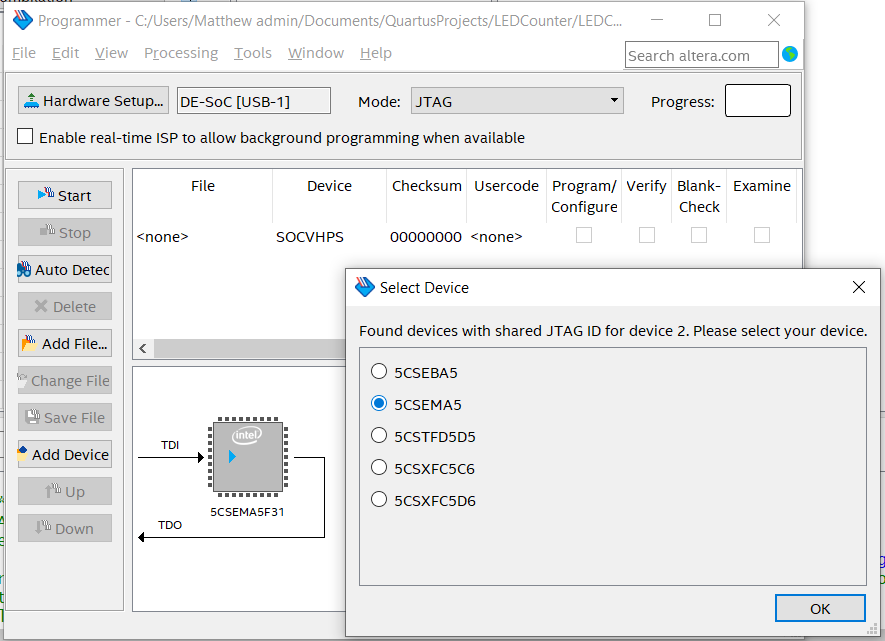
Task: Open the Window menu
Action: coord(316,53)
